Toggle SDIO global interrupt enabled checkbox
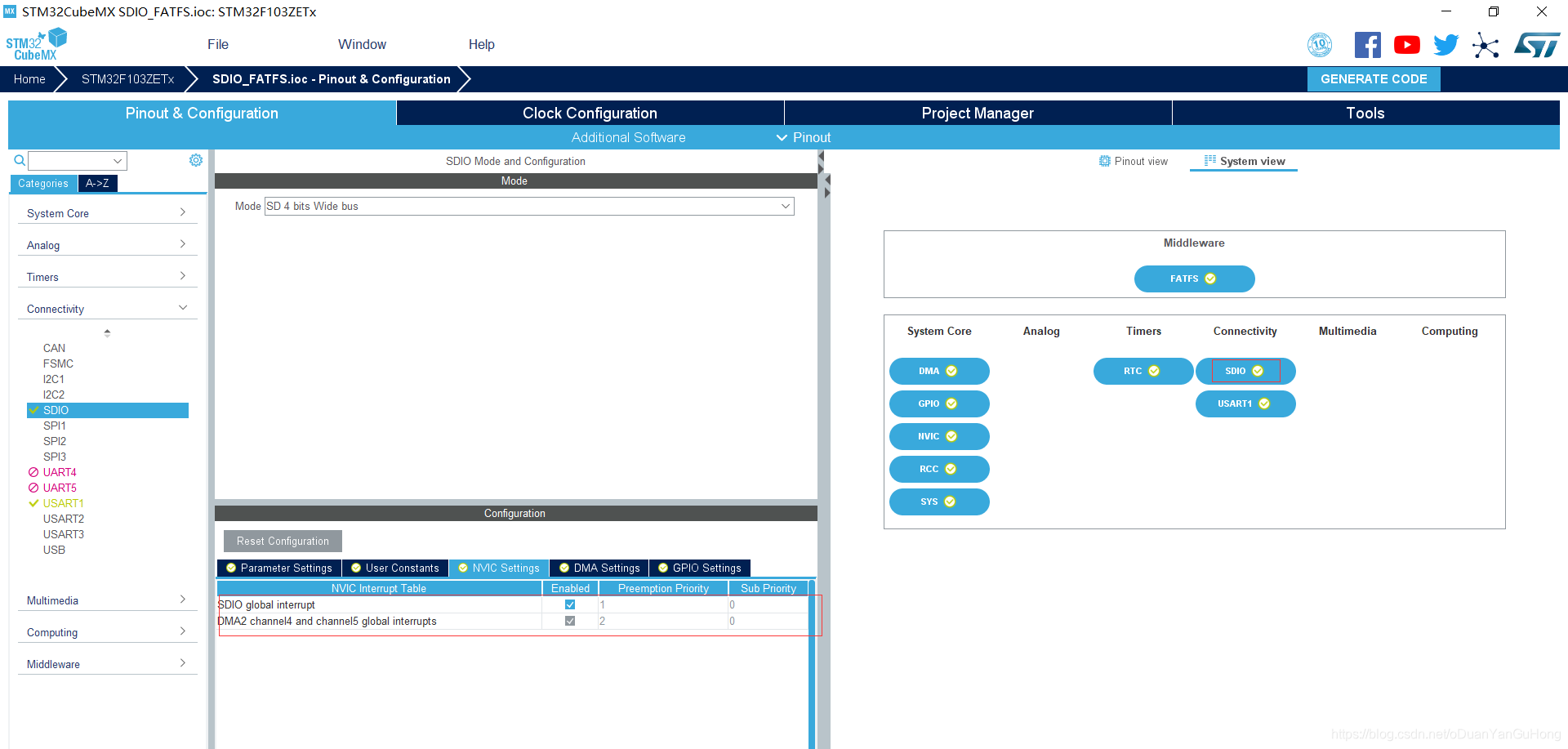 (x=570, y=604)
